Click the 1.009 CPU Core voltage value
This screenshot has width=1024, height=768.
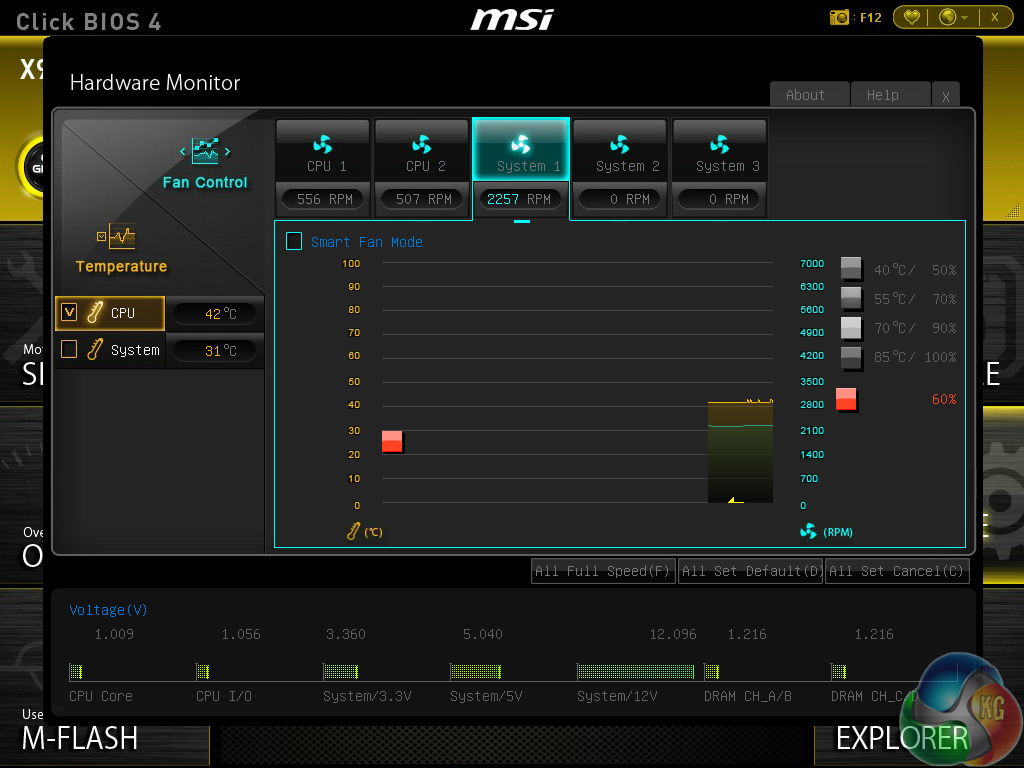[x=114, y=634]
